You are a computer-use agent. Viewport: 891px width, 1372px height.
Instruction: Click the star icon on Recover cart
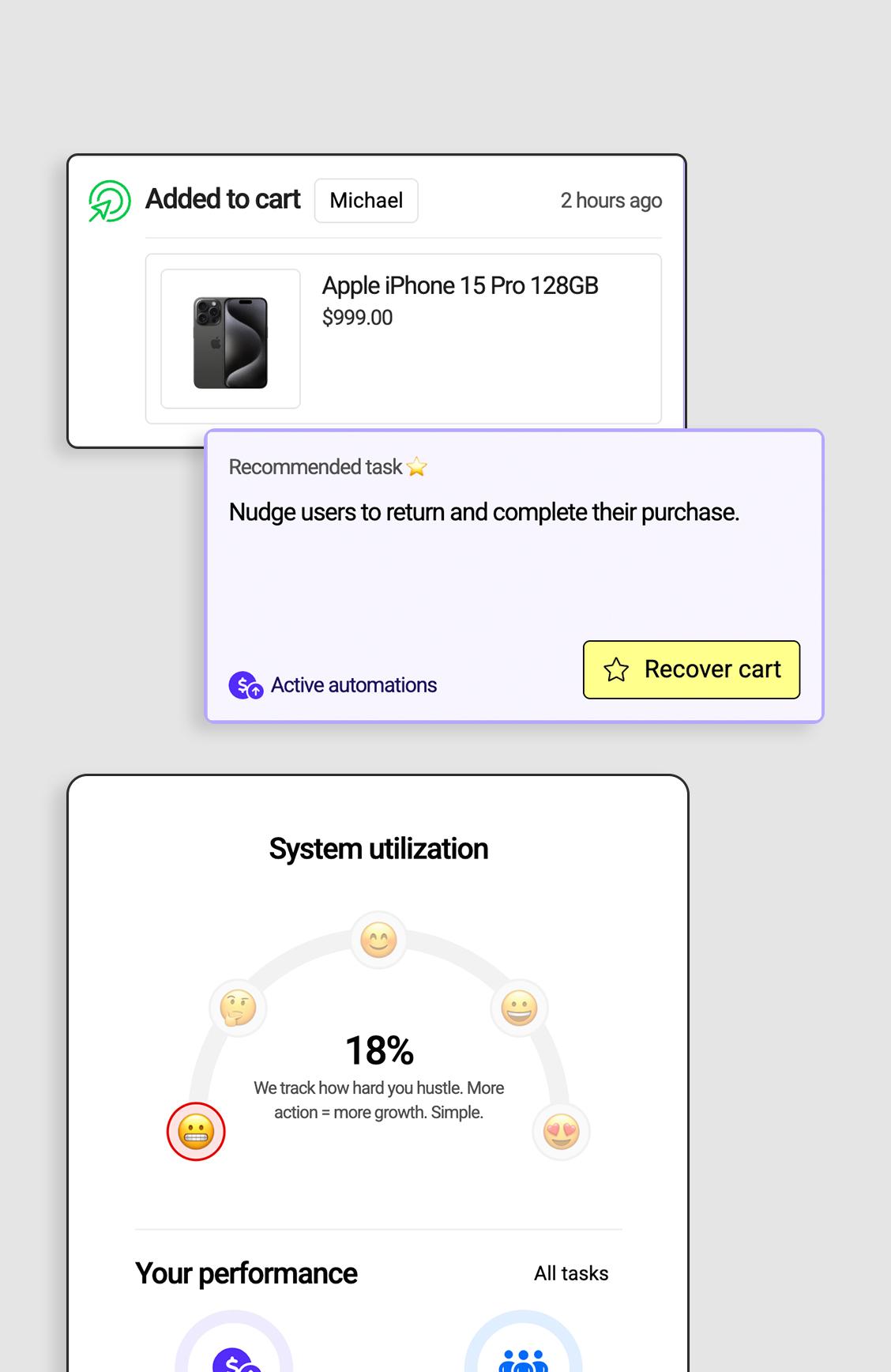click(x=616, y=670)
